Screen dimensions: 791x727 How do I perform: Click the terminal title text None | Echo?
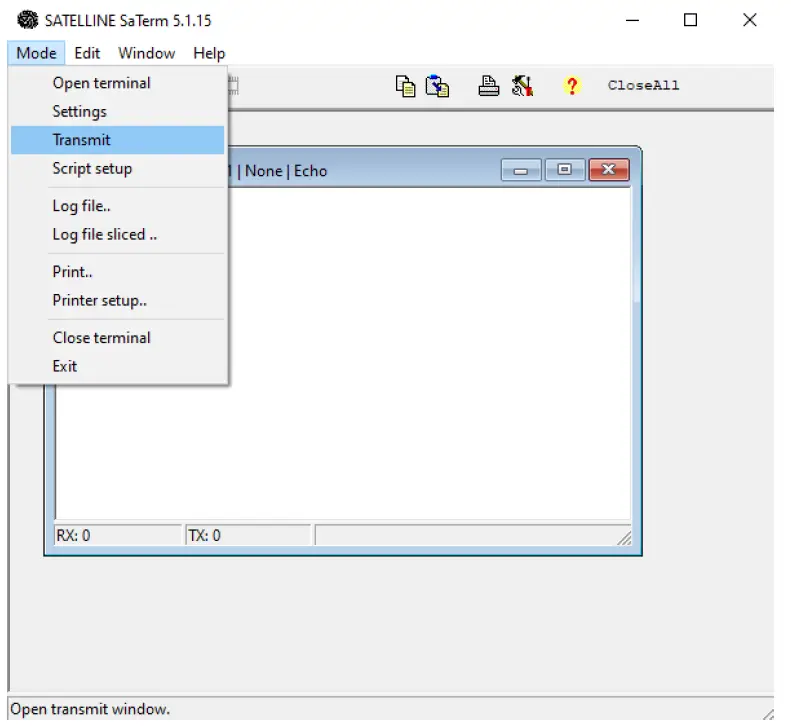pos(286,171)
